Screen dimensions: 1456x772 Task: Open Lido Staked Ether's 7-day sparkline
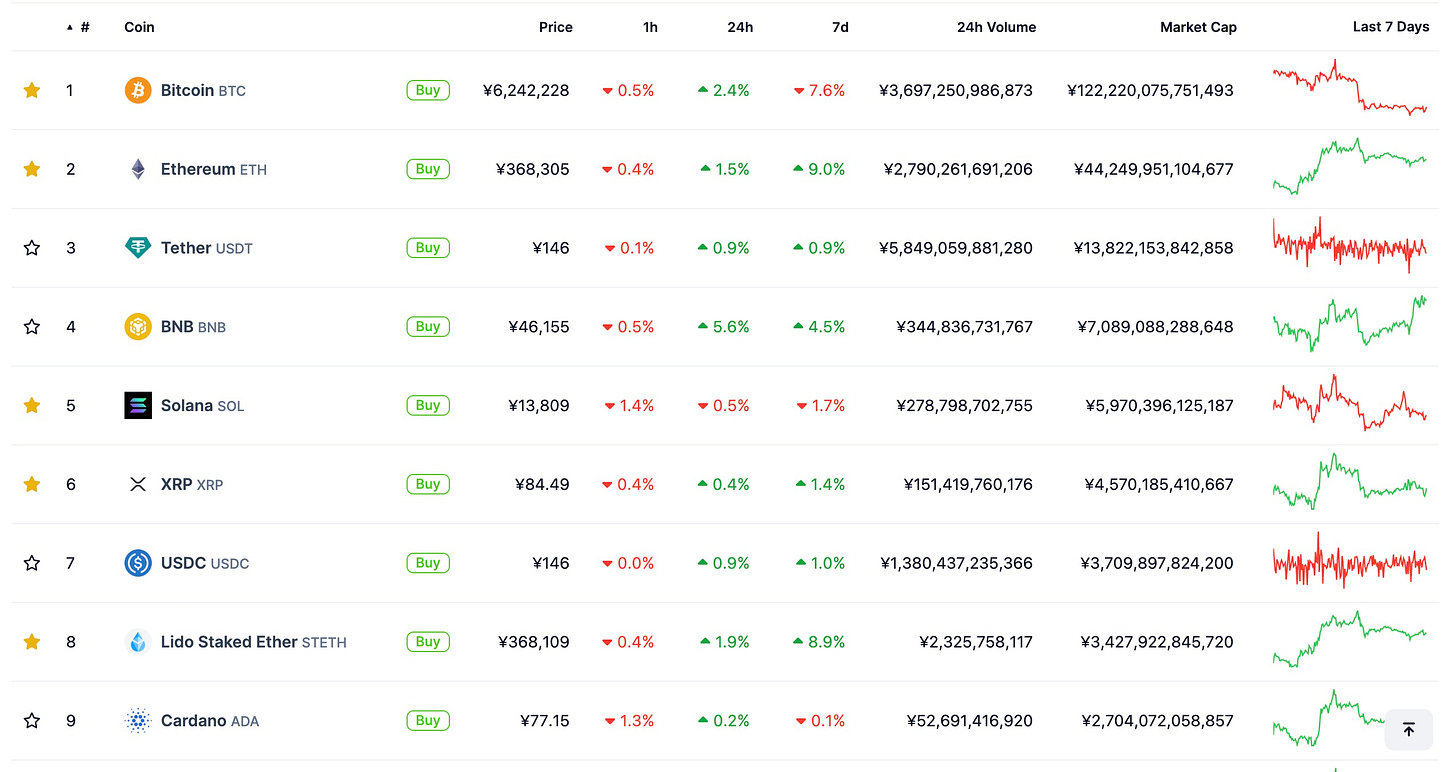coord(1350,639)
